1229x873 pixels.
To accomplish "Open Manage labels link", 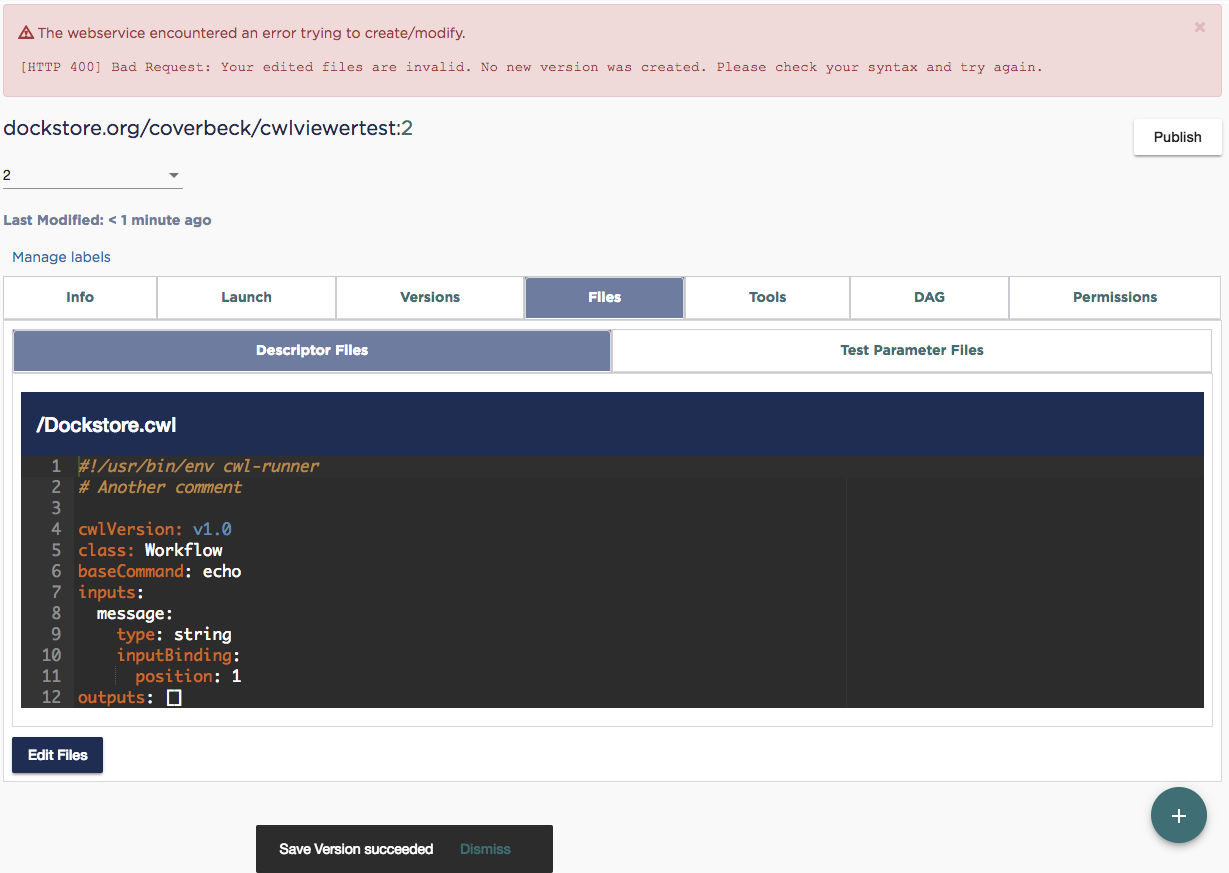I will coord(61,257).
